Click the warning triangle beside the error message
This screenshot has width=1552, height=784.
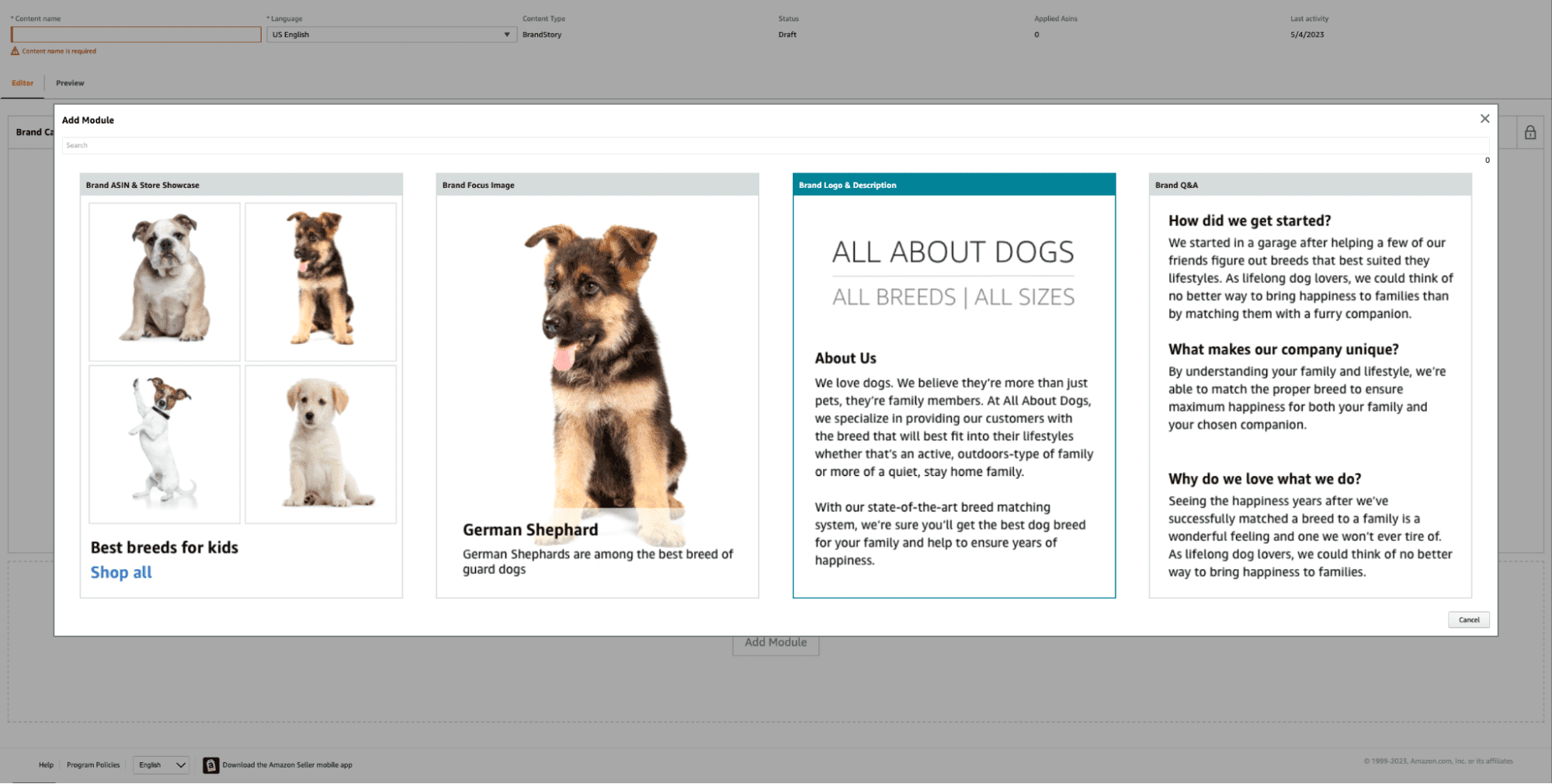pyautogui.click(x=14, y=50)
